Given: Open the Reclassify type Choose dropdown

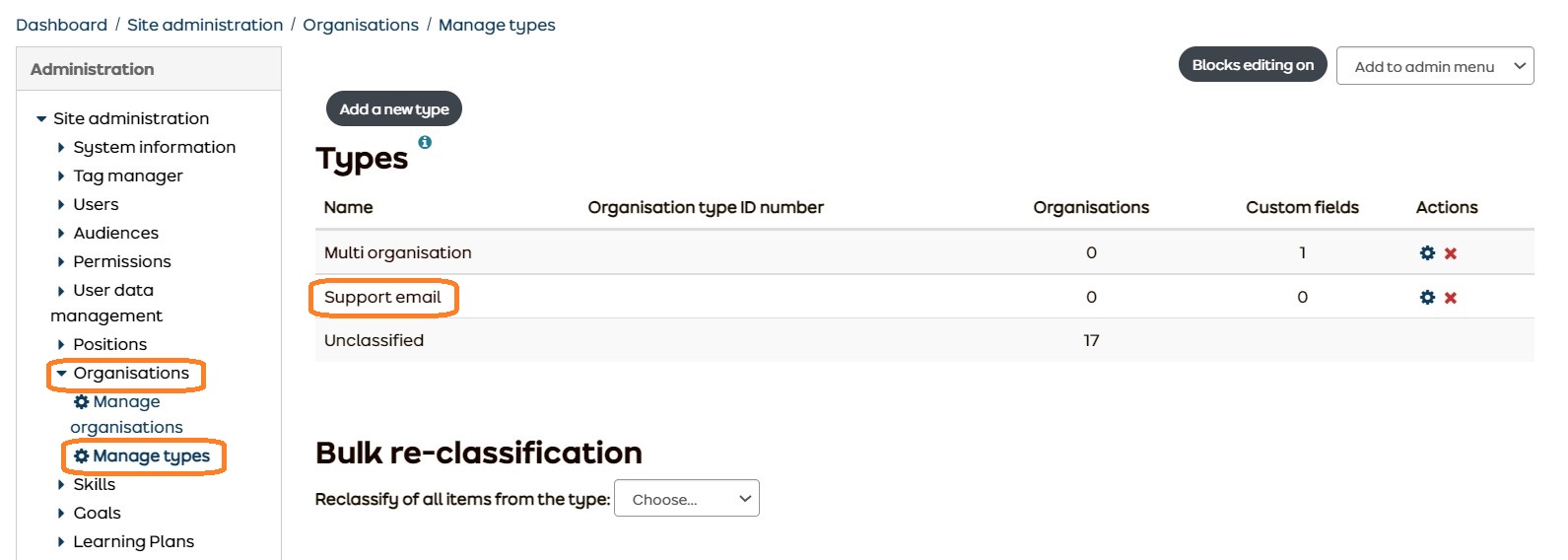Looking at the screenshot, I should 686,499.
